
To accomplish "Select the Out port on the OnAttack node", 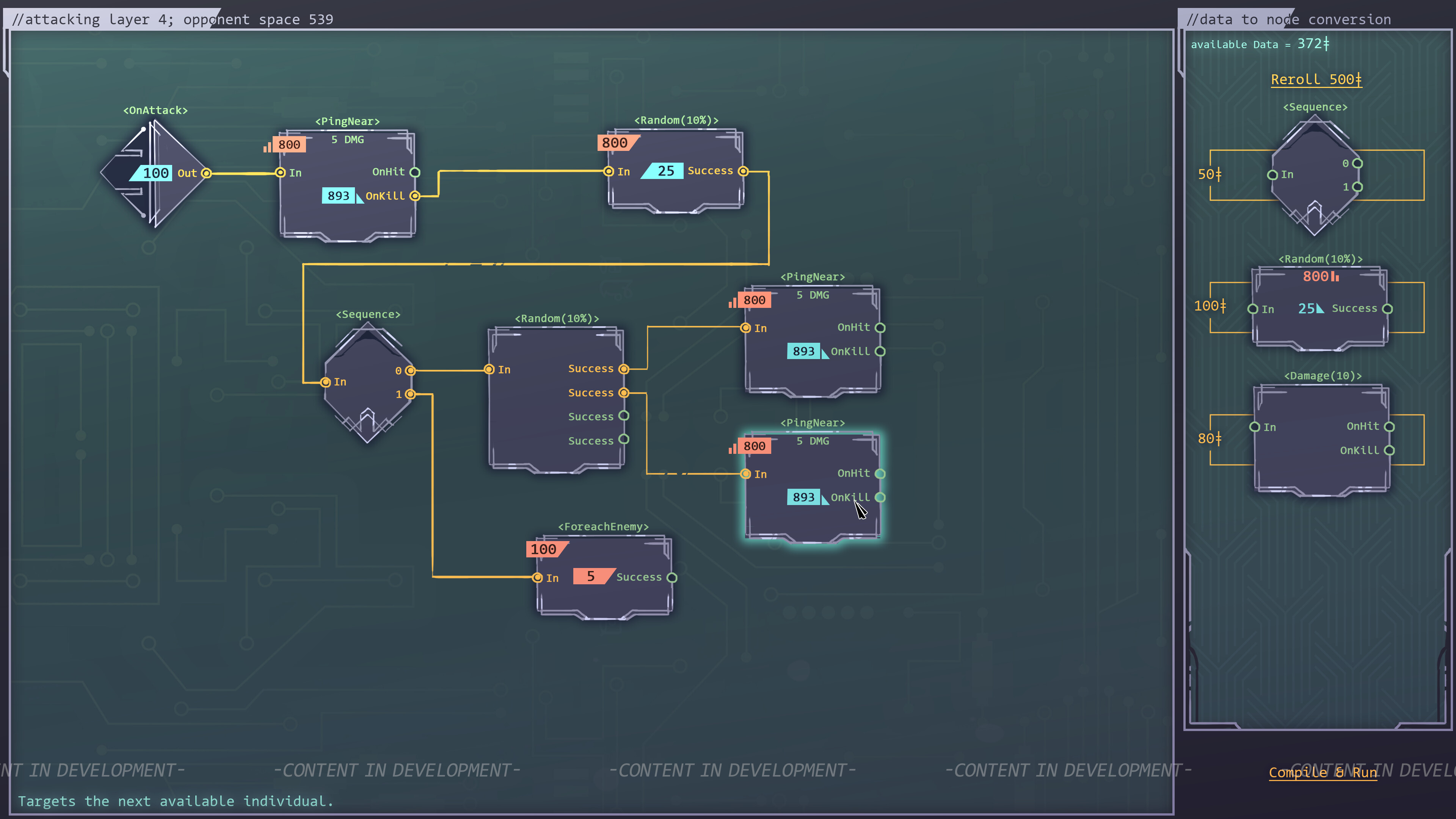I will click(206, 173).
